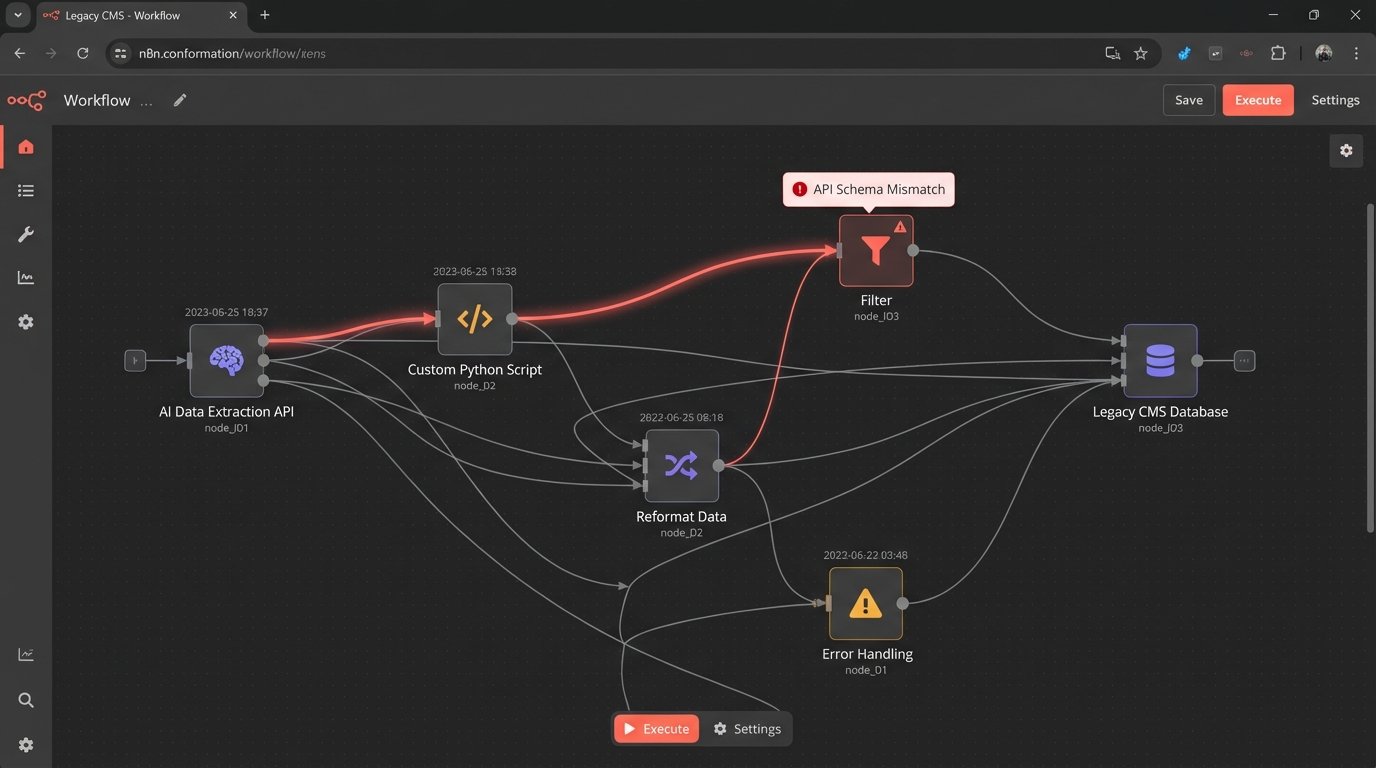Image resolution: width=1376 pixels, height=768 pixels.
Task: Click the search magnifier in left sidebar
Action: pyautogui.click(x=26, y=700)
